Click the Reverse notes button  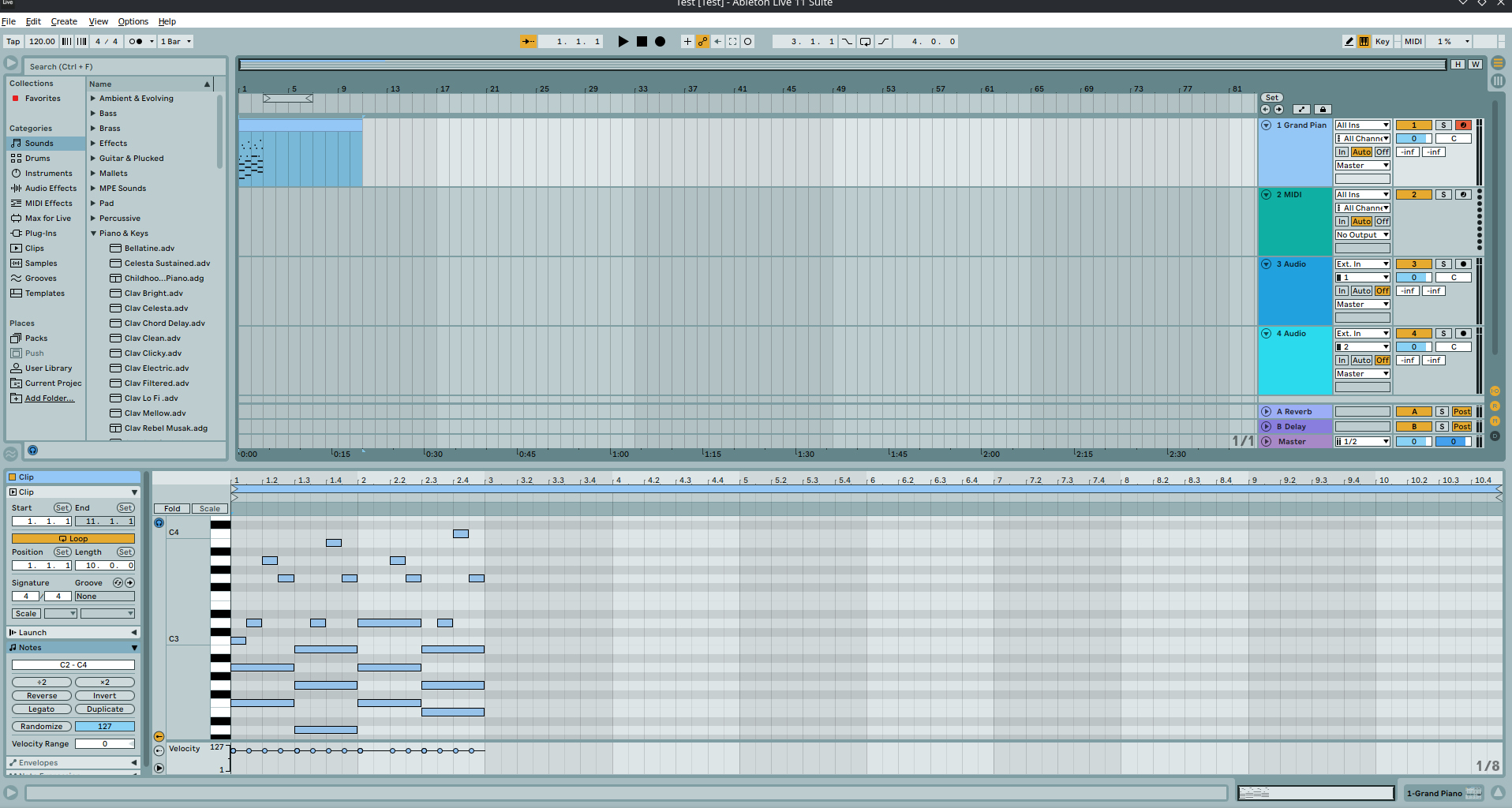click(x=42, y=696)
